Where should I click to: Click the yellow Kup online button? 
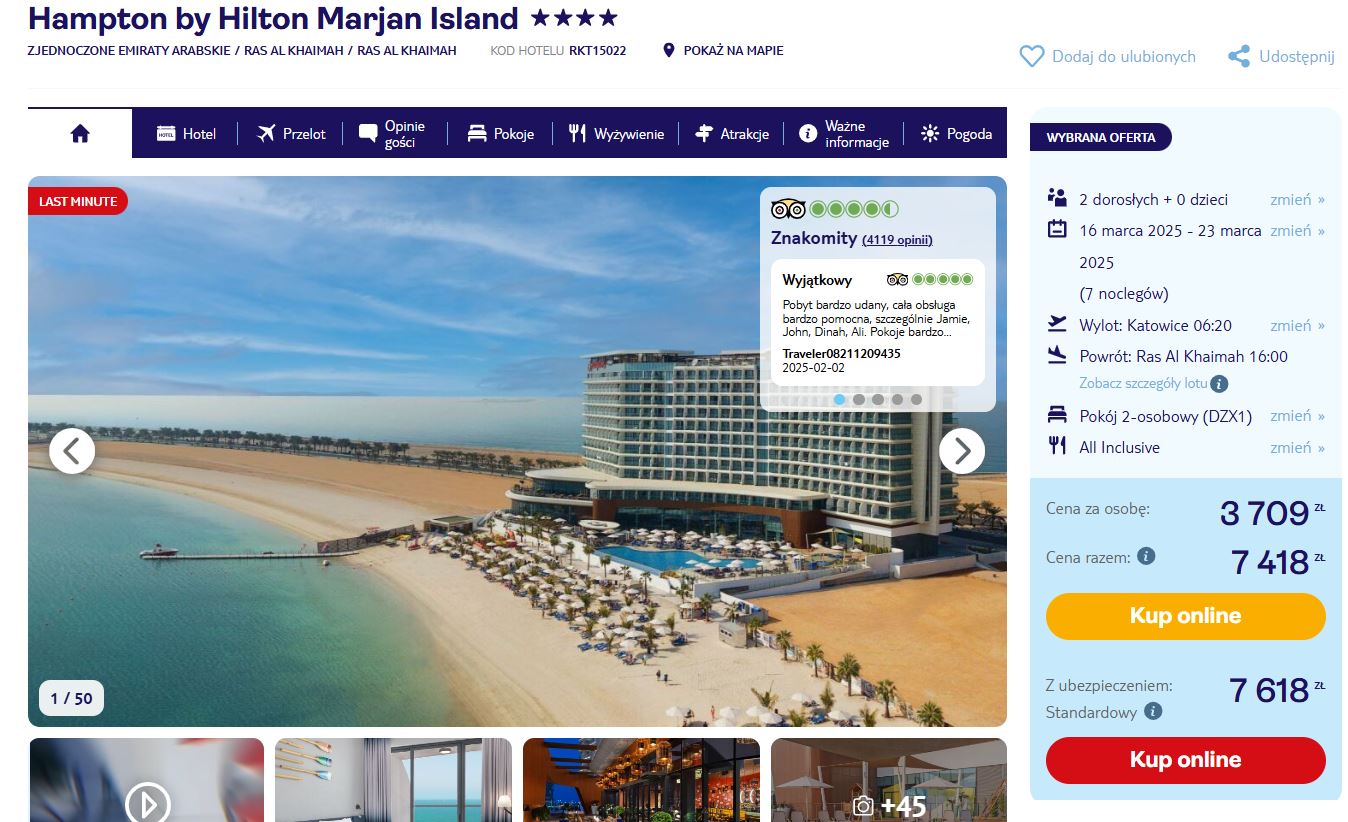pos(1185,616)
